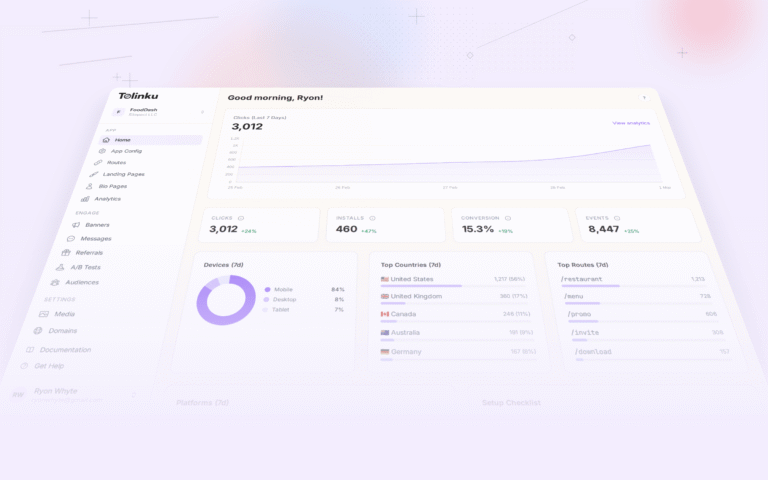This screenshot has height=480, width=768.
Task: Click the Top Countries (7d) heading
Action: point(411,265)
